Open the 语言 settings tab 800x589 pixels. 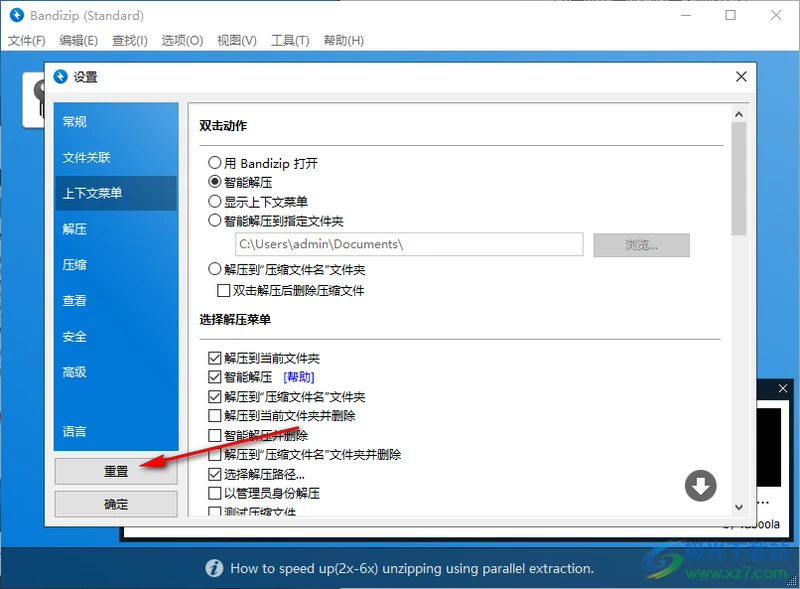point(116,431)
